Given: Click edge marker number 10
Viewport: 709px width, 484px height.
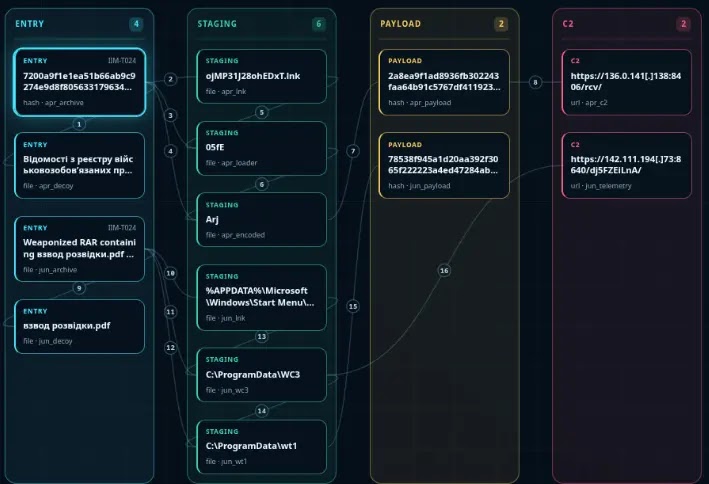Looking at the screenshot, I should 170,273.
